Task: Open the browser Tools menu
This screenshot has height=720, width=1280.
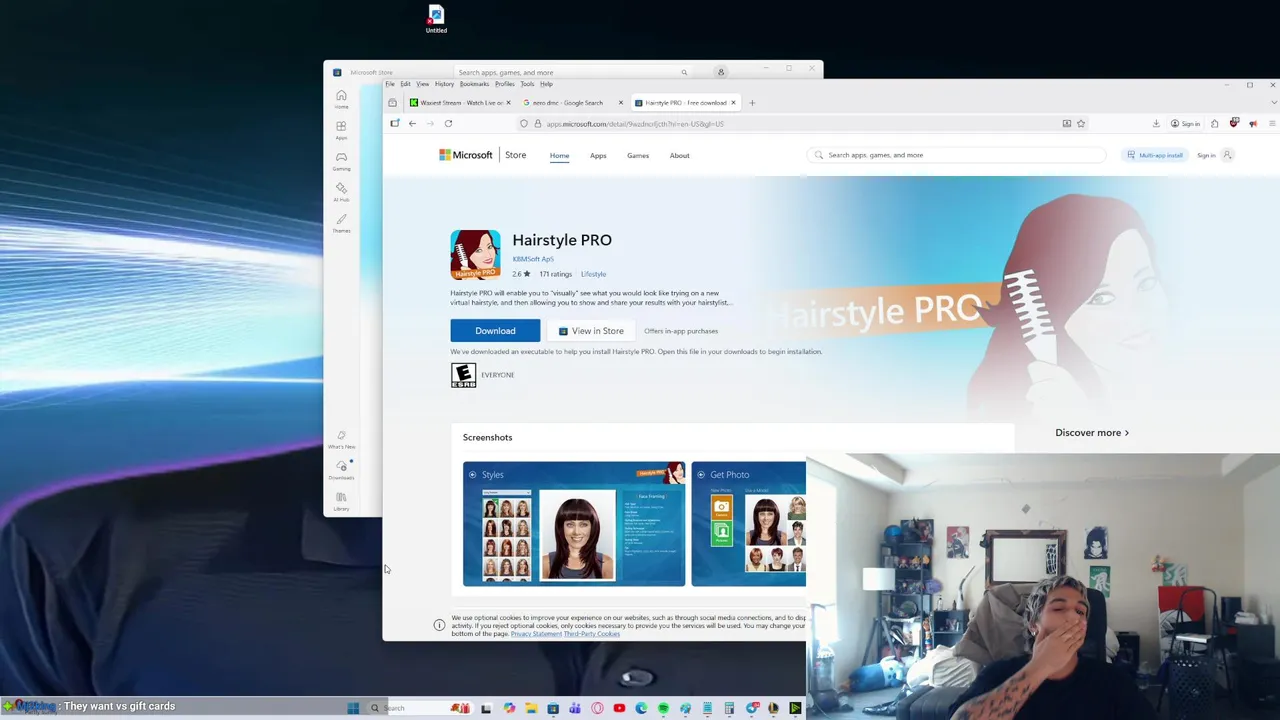Action: coord(527,84)
